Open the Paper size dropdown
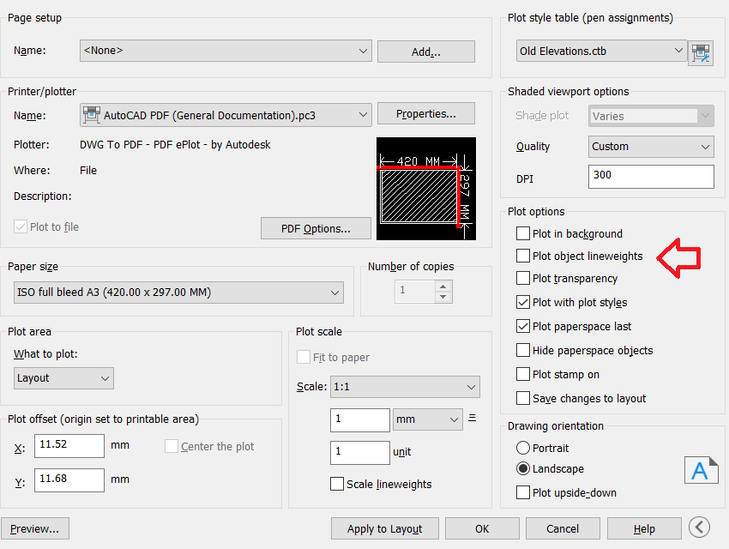This screenshot has height=549, width=729. [179, 292]
